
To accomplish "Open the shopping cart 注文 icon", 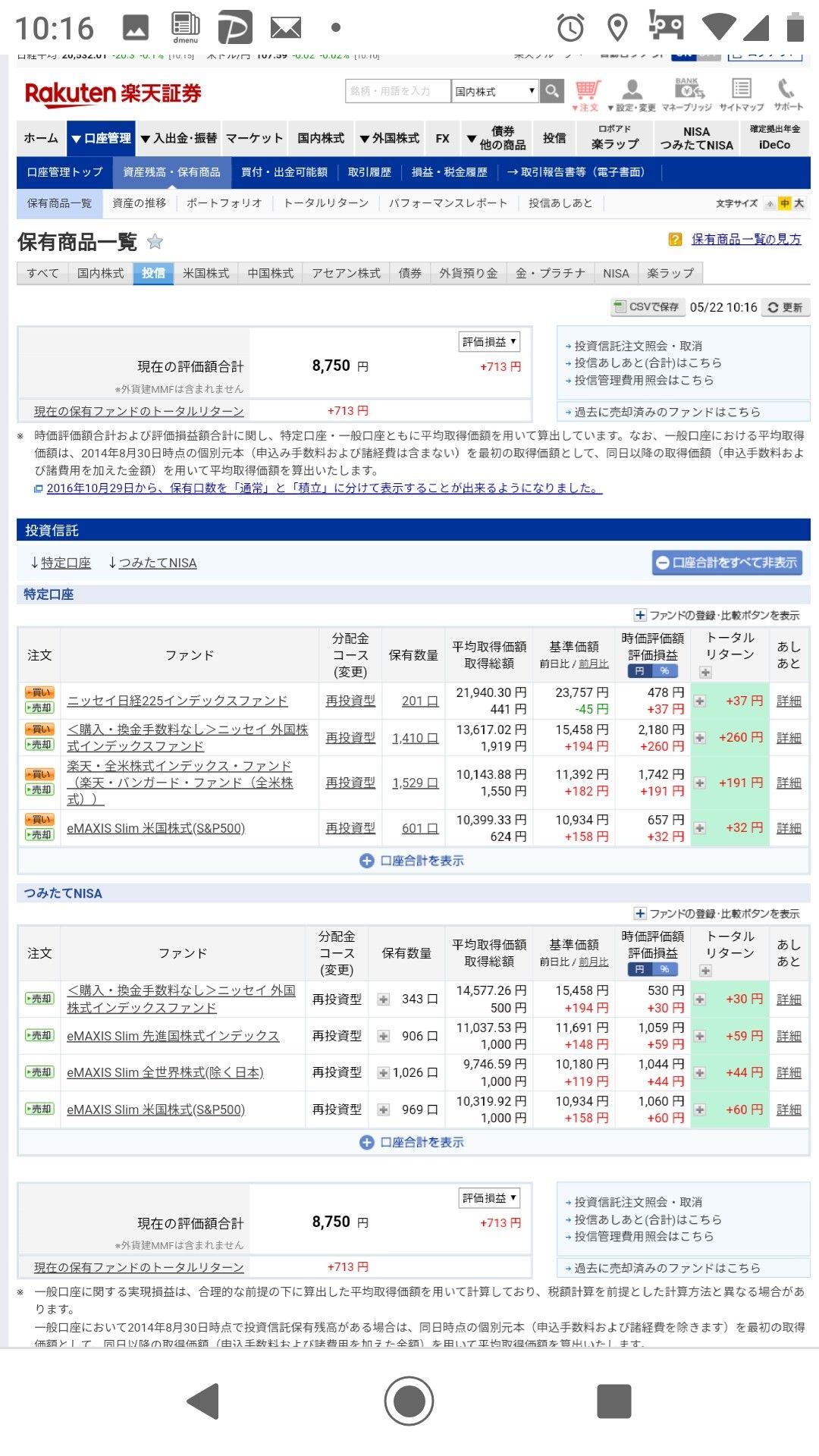I will (x=586, y=96).
